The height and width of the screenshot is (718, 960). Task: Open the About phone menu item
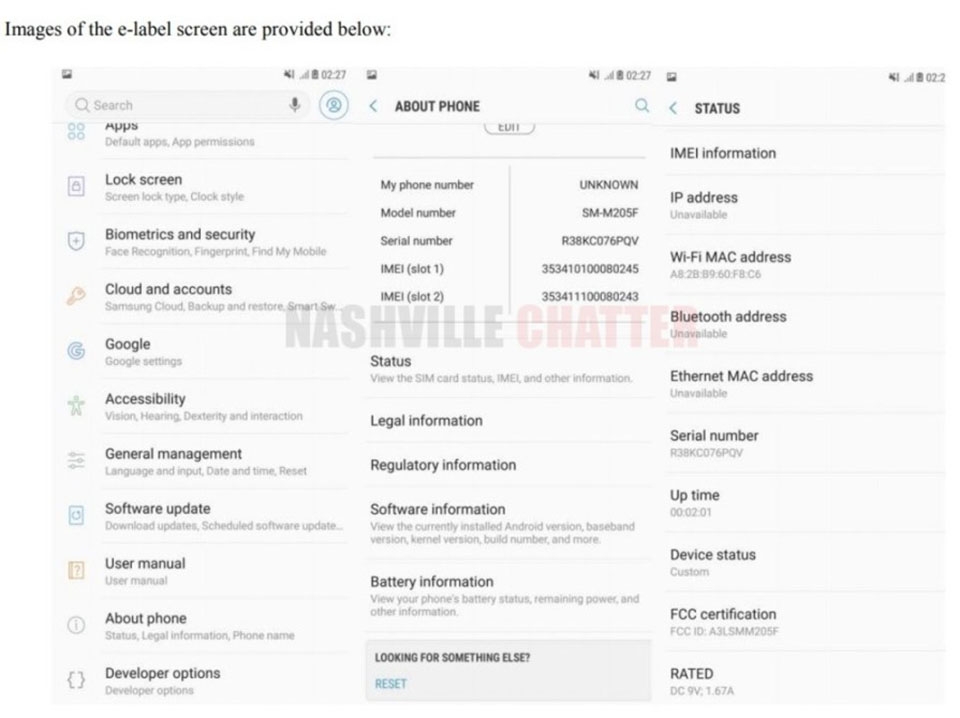[x=203, y=626]
